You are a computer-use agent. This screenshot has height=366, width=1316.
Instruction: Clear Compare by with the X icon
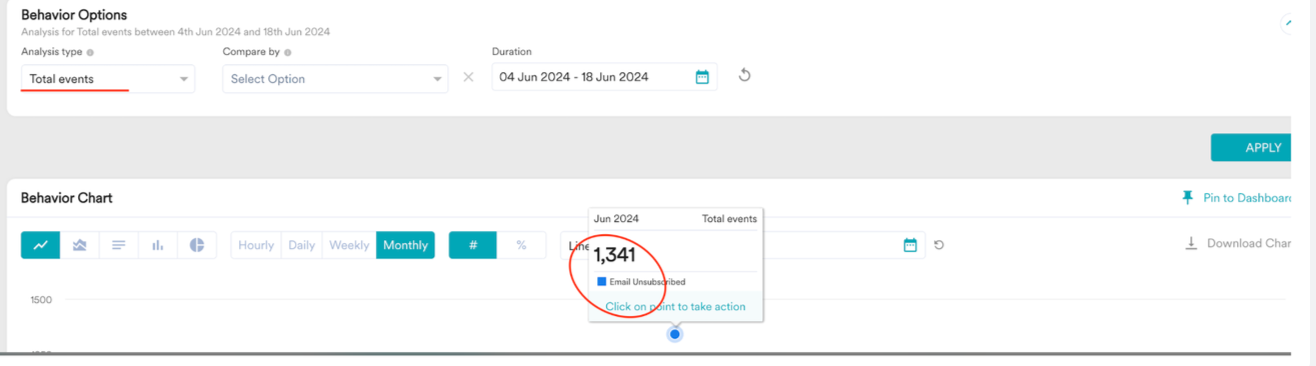[468, 77]
